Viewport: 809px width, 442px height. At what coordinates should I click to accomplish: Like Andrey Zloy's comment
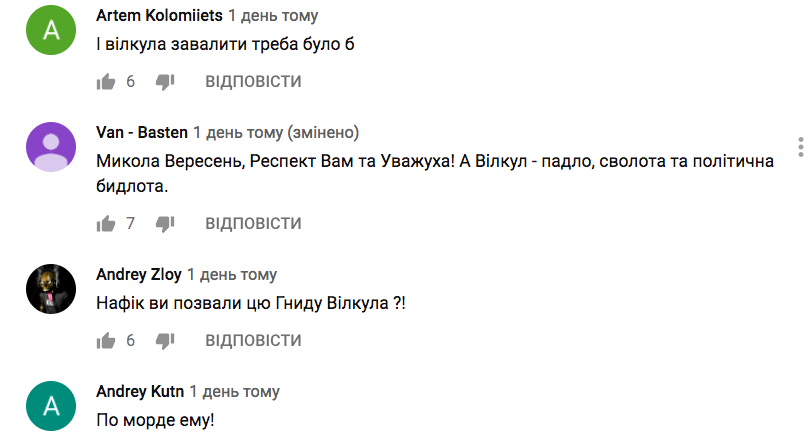[x=106, y=340]
